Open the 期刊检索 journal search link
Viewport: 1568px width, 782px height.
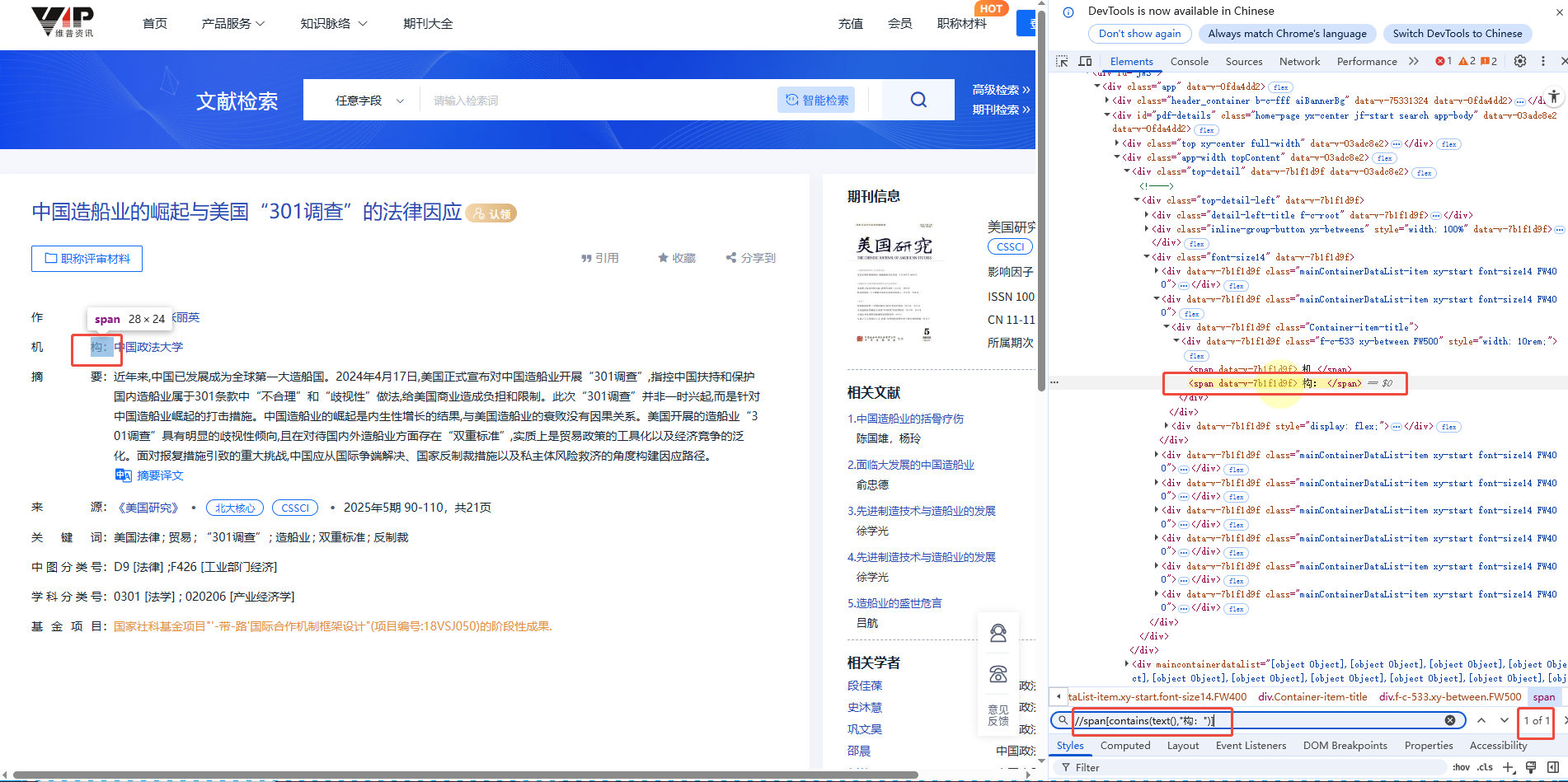1001,110
